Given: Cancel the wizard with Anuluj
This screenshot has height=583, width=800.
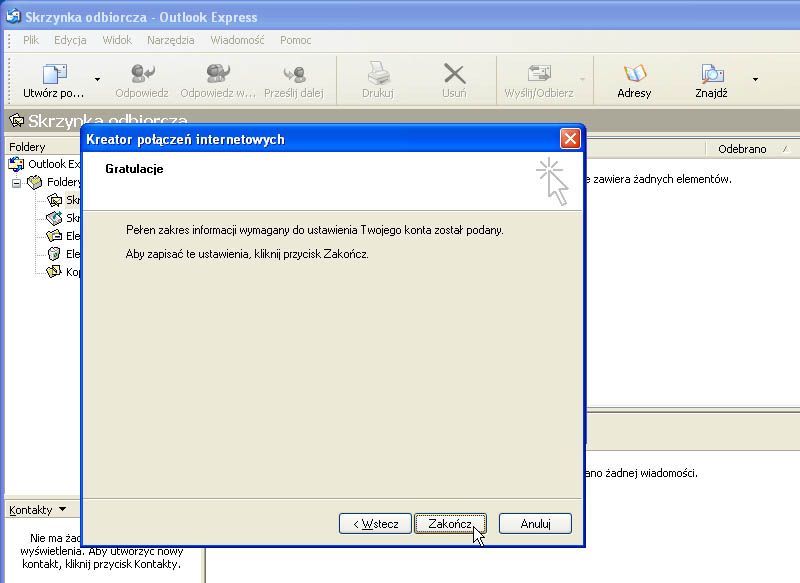Looking at the screenshot, I should (535, 524).
